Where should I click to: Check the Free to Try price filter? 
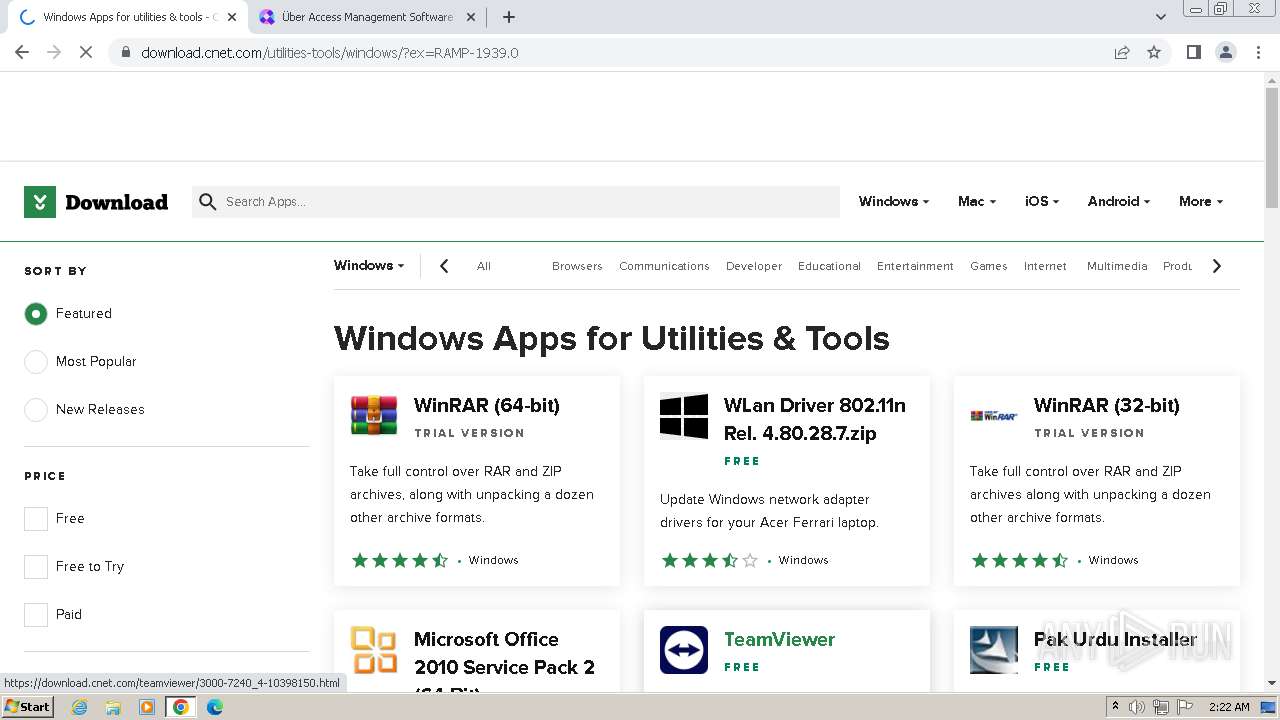pos(36,567)
